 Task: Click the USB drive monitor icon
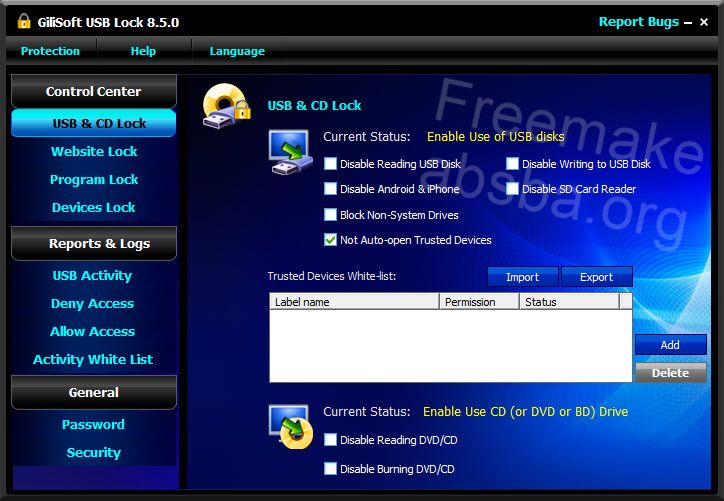click(289, 152)
